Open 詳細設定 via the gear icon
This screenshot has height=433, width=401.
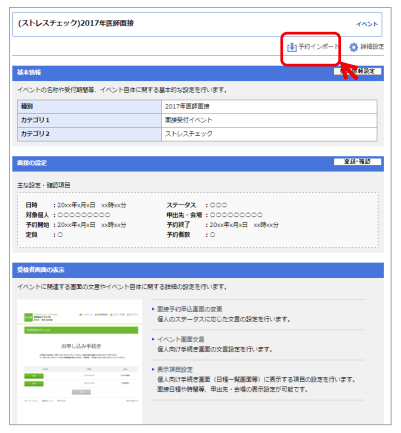click(x=353, y=47)
